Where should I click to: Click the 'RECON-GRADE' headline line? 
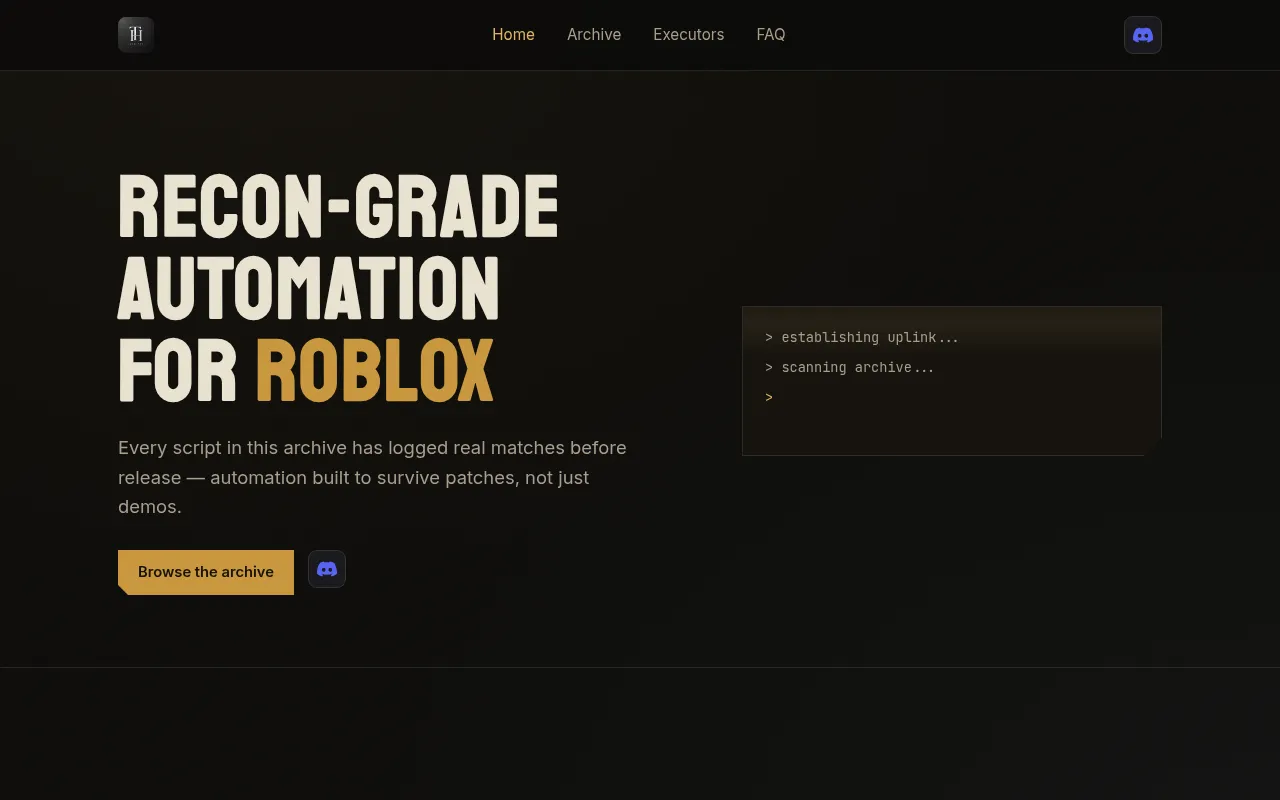coord(338,207)
